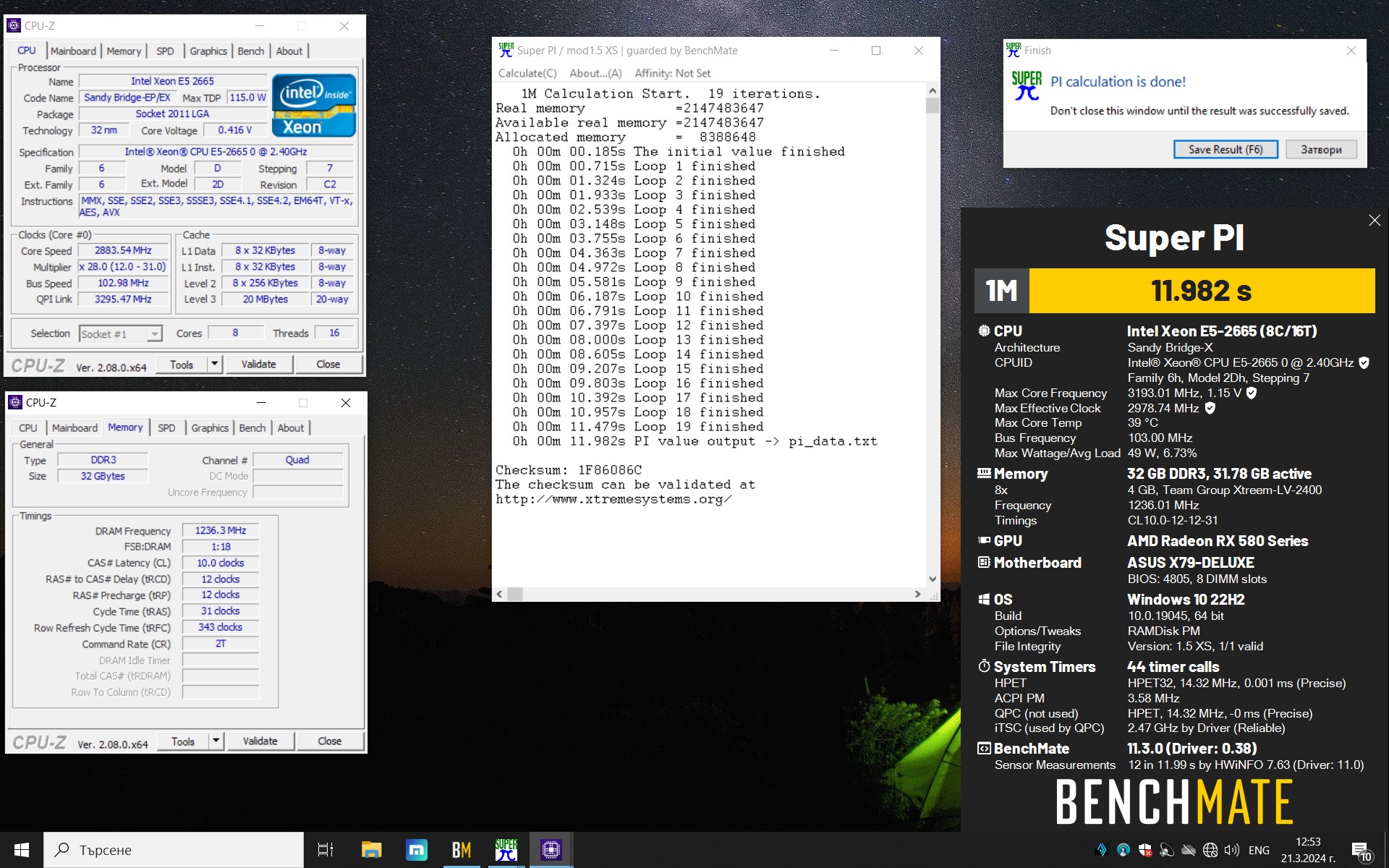Open the SPD tab in top CPU-Z
Viewport: 1389px width, 868px height.
[165, 51]
